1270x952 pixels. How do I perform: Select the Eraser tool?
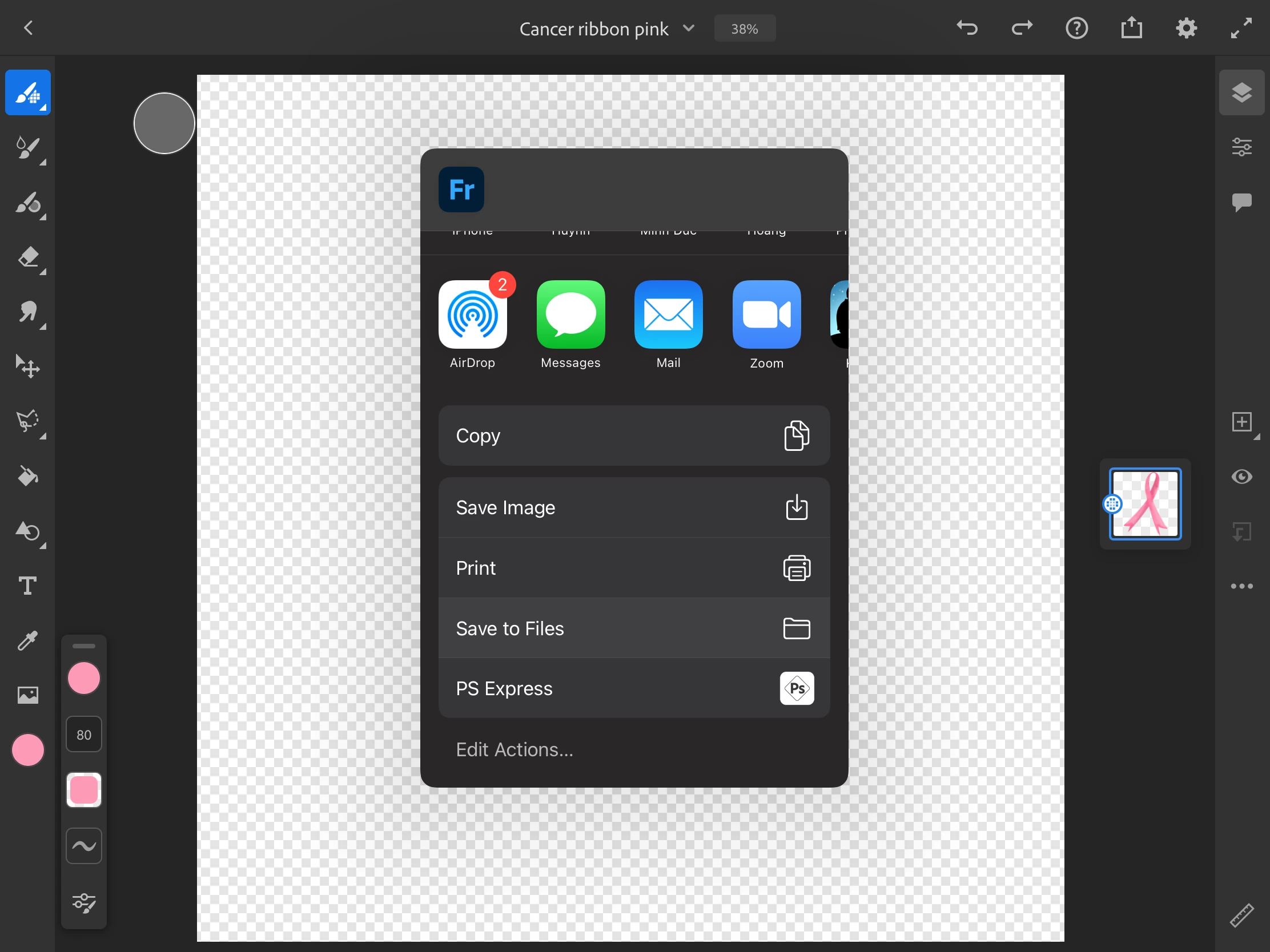click(27, 257)
